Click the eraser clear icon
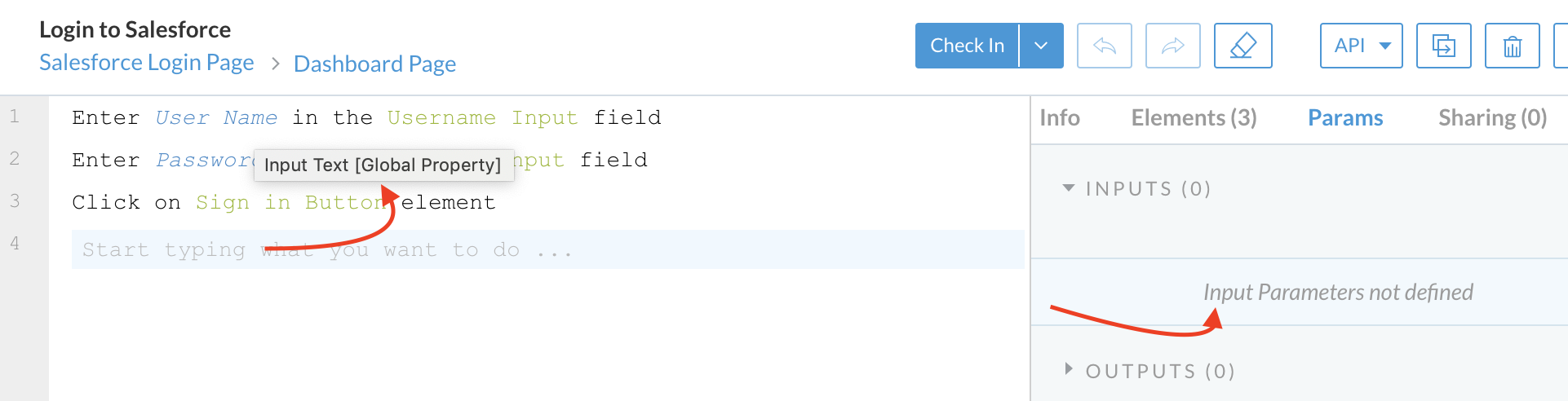1568x401 pixels. point(1243,46)
